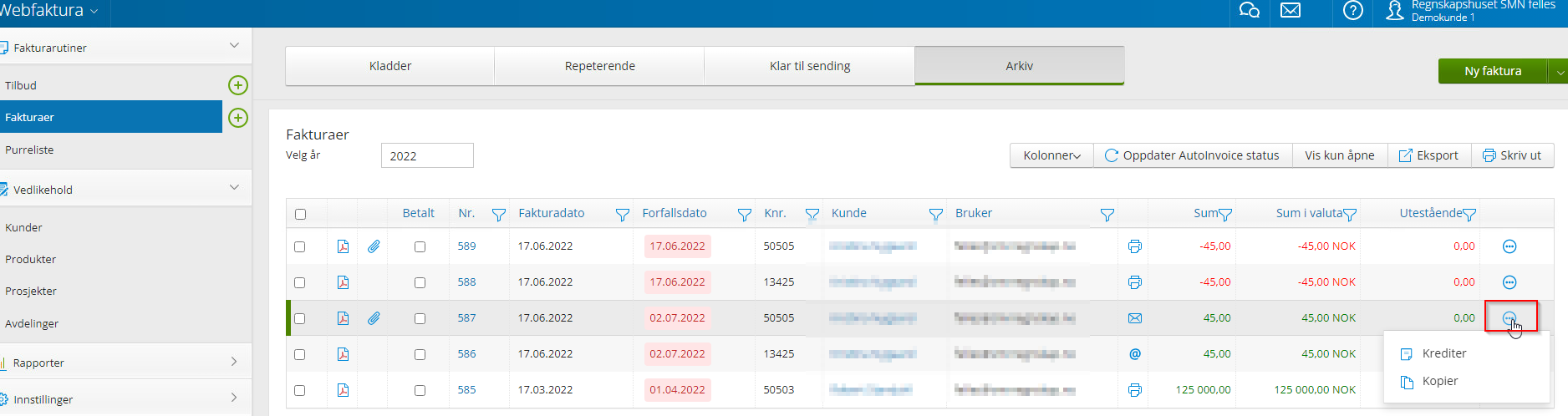Open the mail envelope icon in header
1568x416 pixels.
1291,11
